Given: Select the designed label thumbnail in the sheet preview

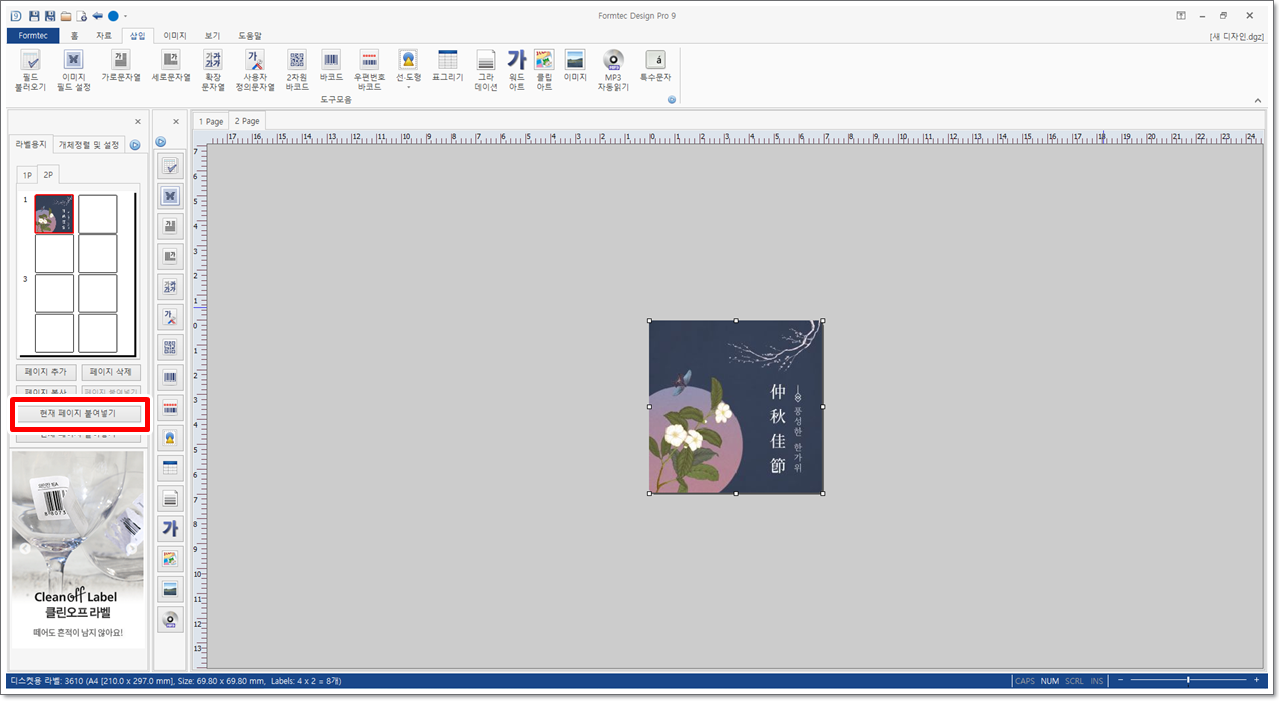Looking at the screenshot, I should point(54,214).
